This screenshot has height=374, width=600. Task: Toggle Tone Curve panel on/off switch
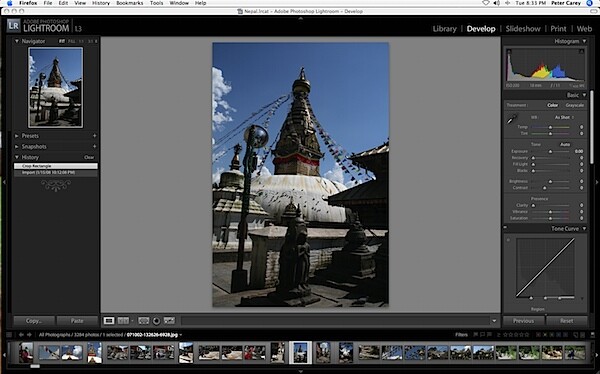505,228
